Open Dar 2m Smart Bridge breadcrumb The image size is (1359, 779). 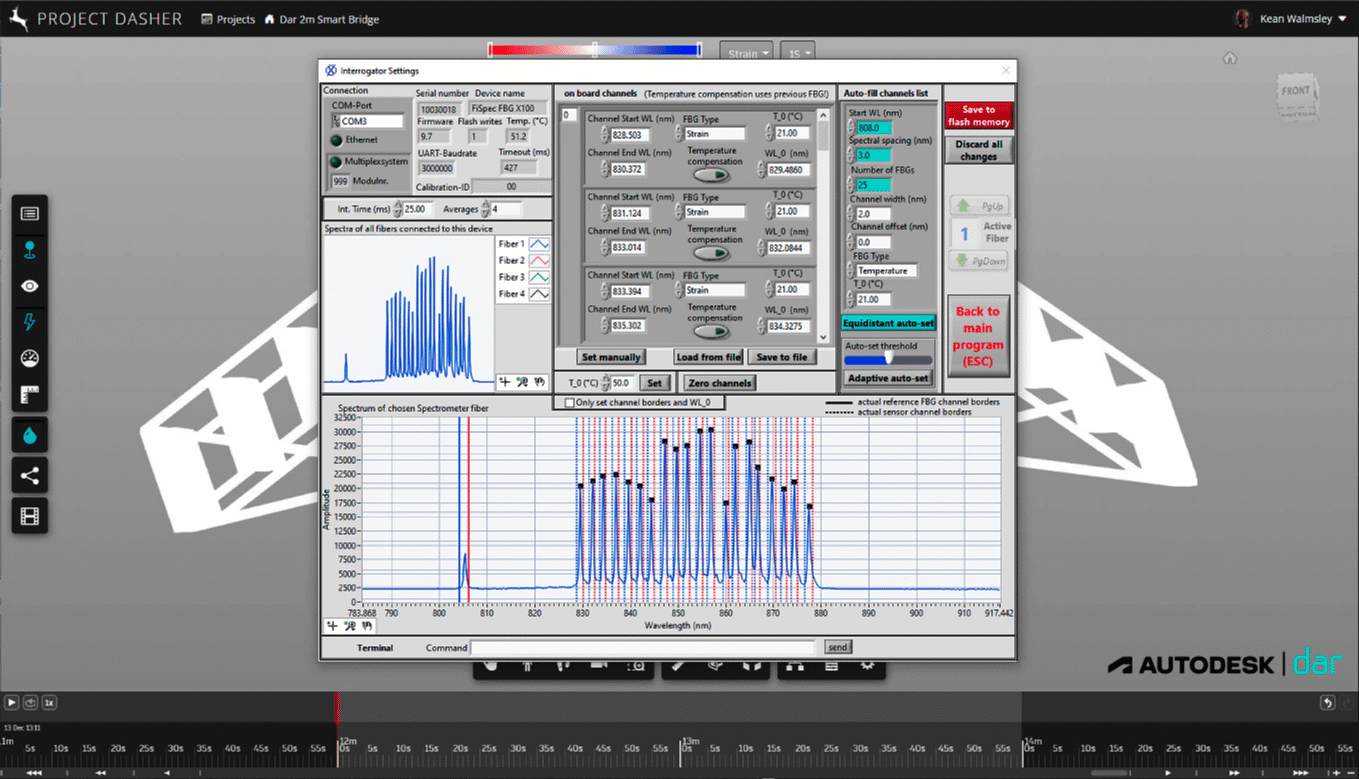(x=321, y=19)
